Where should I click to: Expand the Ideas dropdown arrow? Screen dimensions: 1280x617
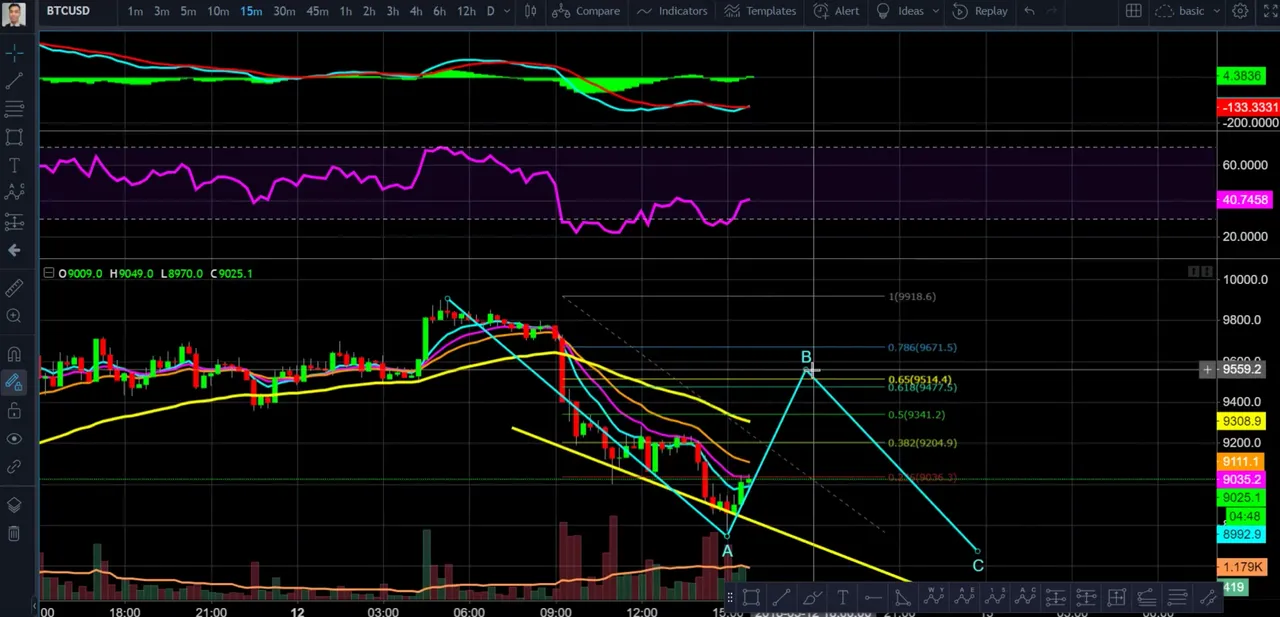coord(936,11)
